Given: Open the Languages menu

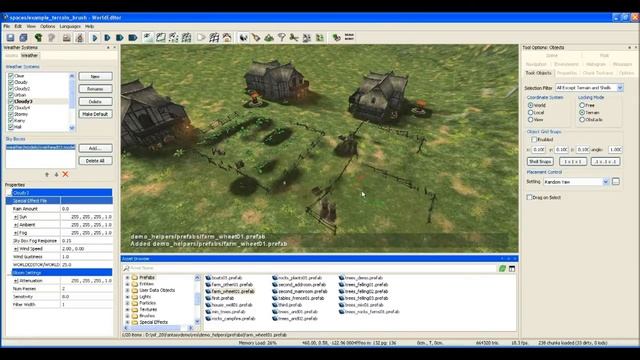Looking at the screenshot, I should pos(70,26).
